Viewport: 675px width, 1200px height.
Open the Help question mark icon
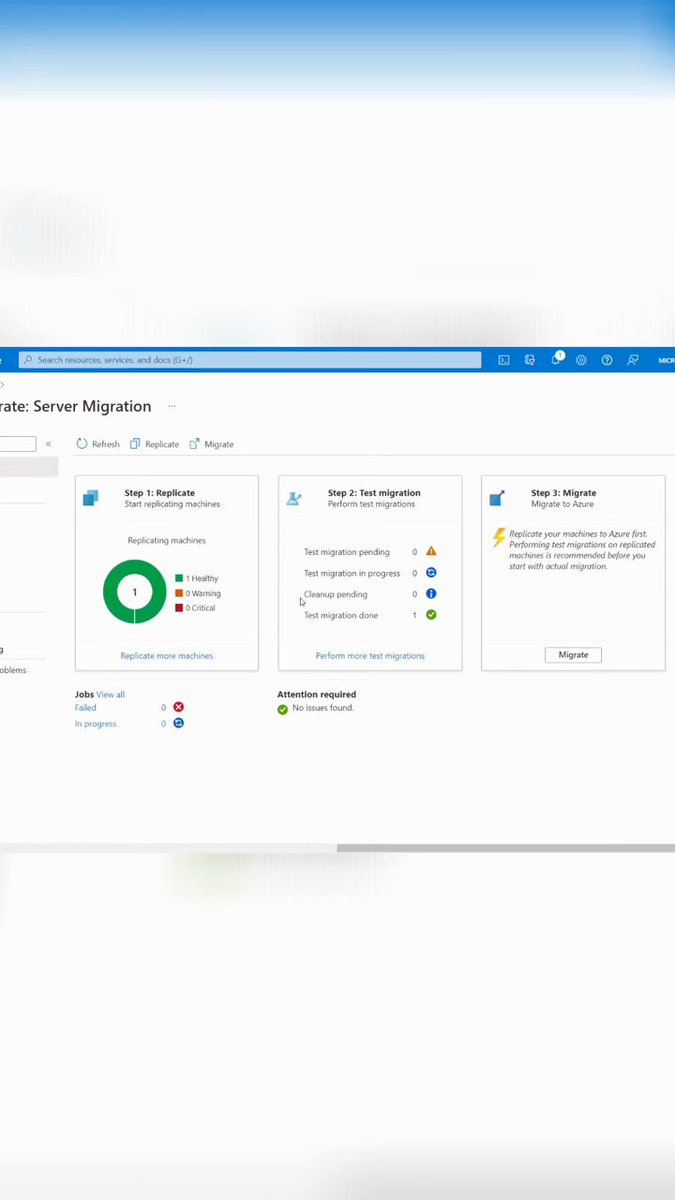pos(607,360)
